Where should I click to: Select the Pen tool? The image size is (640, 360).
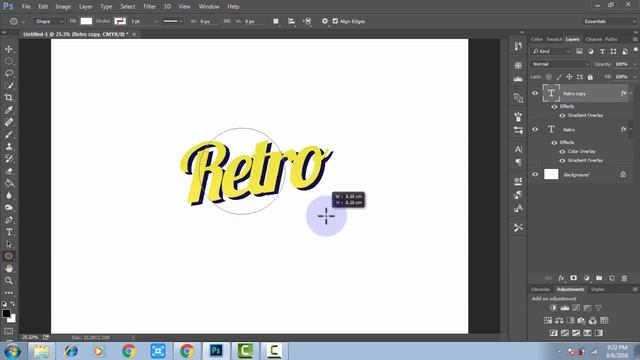pyautogui.click(x=9, y=220)
